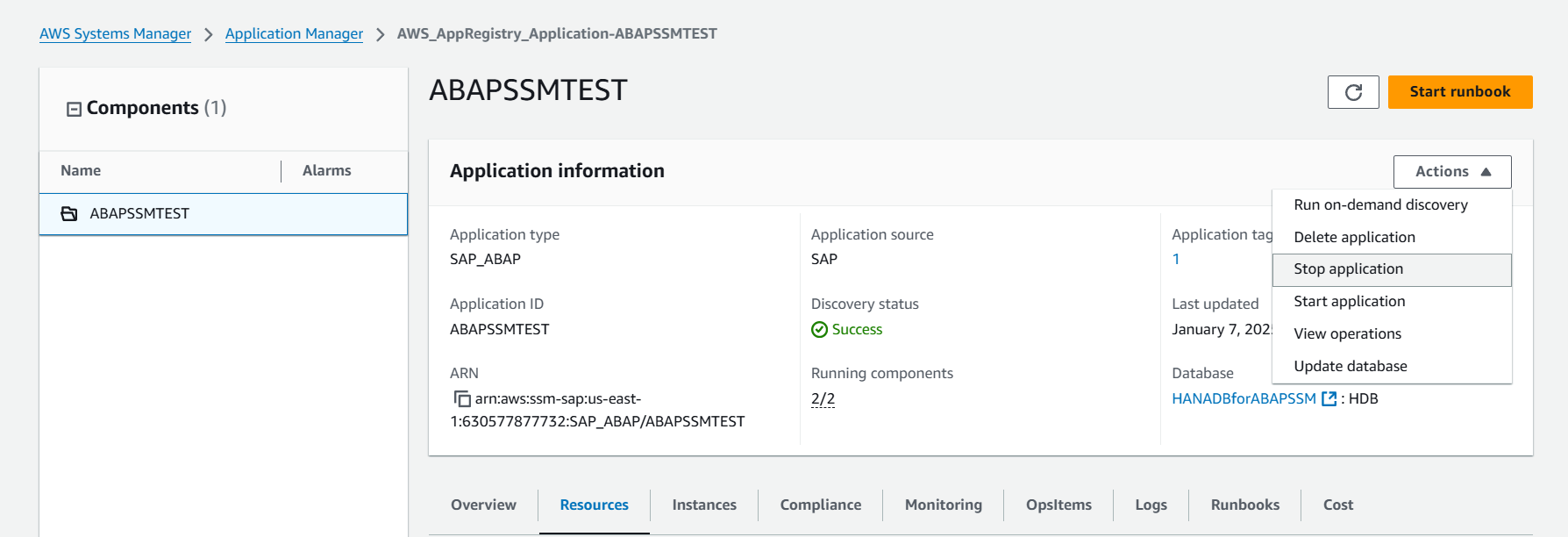
Task: Select Delete application option
Action: [x=1354, y=238]
